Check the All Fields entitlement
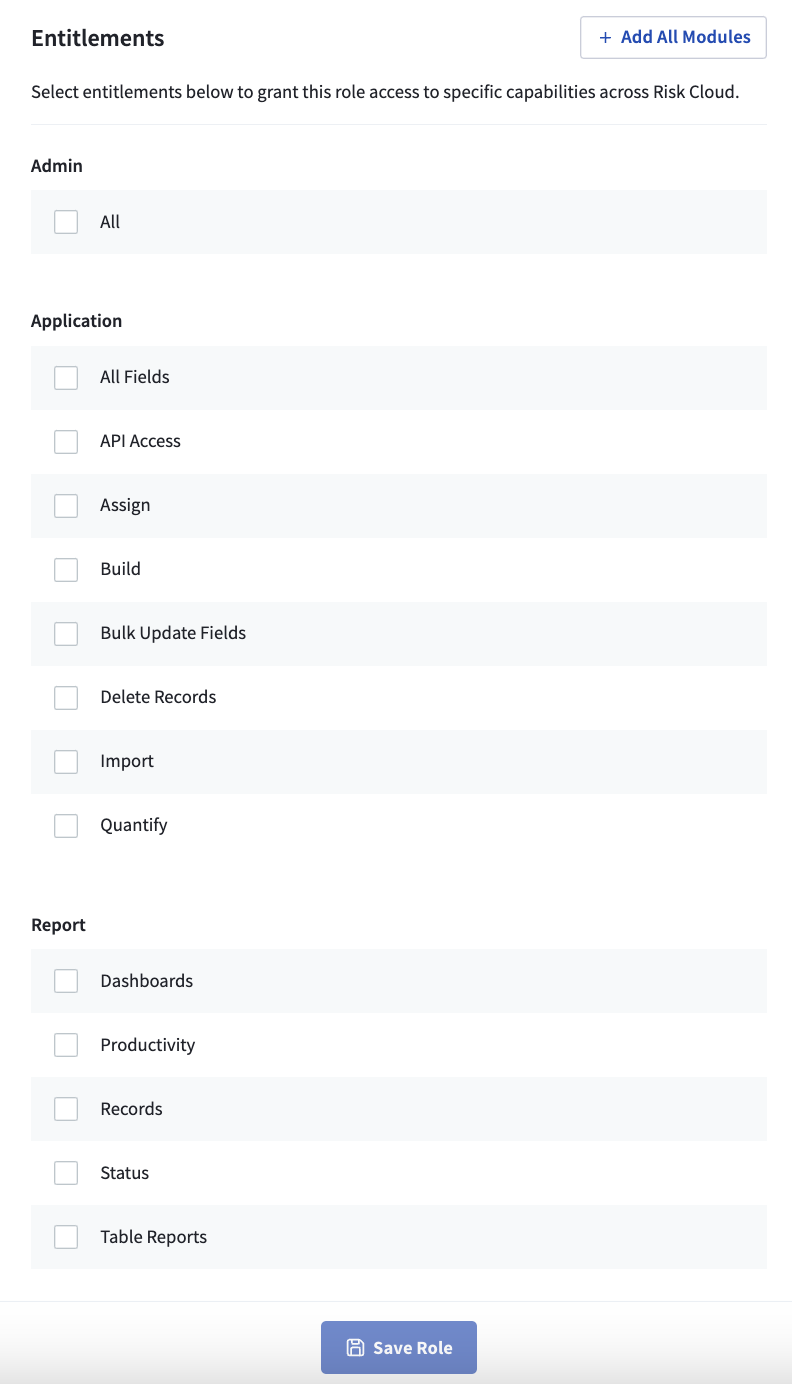Image resolution: width=792 pixels, height=1384 pixels. tap(66, 377)
